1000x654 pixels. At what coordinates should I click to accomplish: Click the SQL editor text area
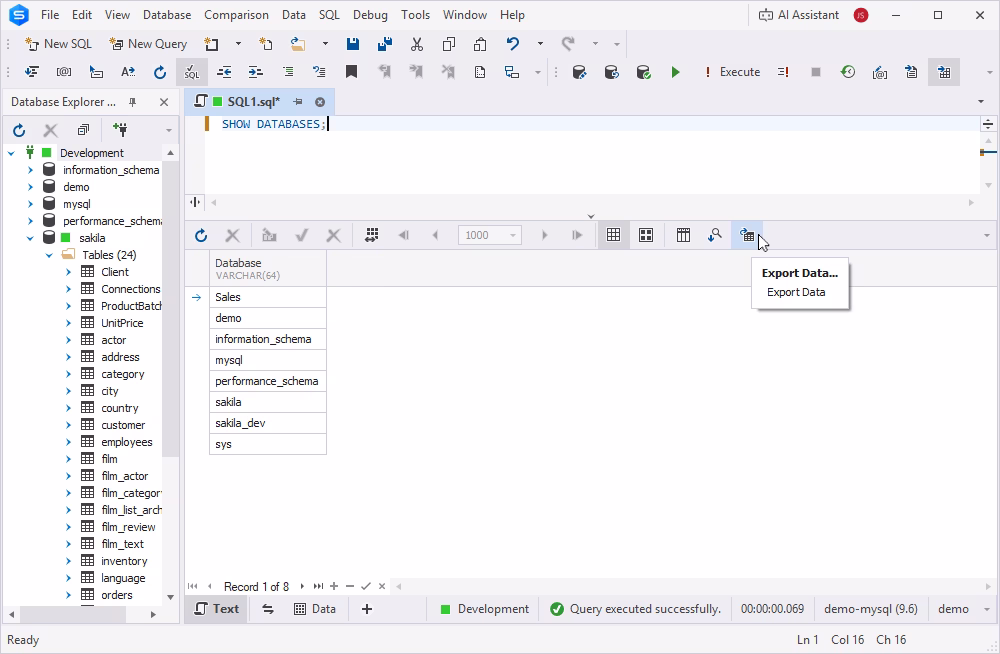(x=591, y=155)
